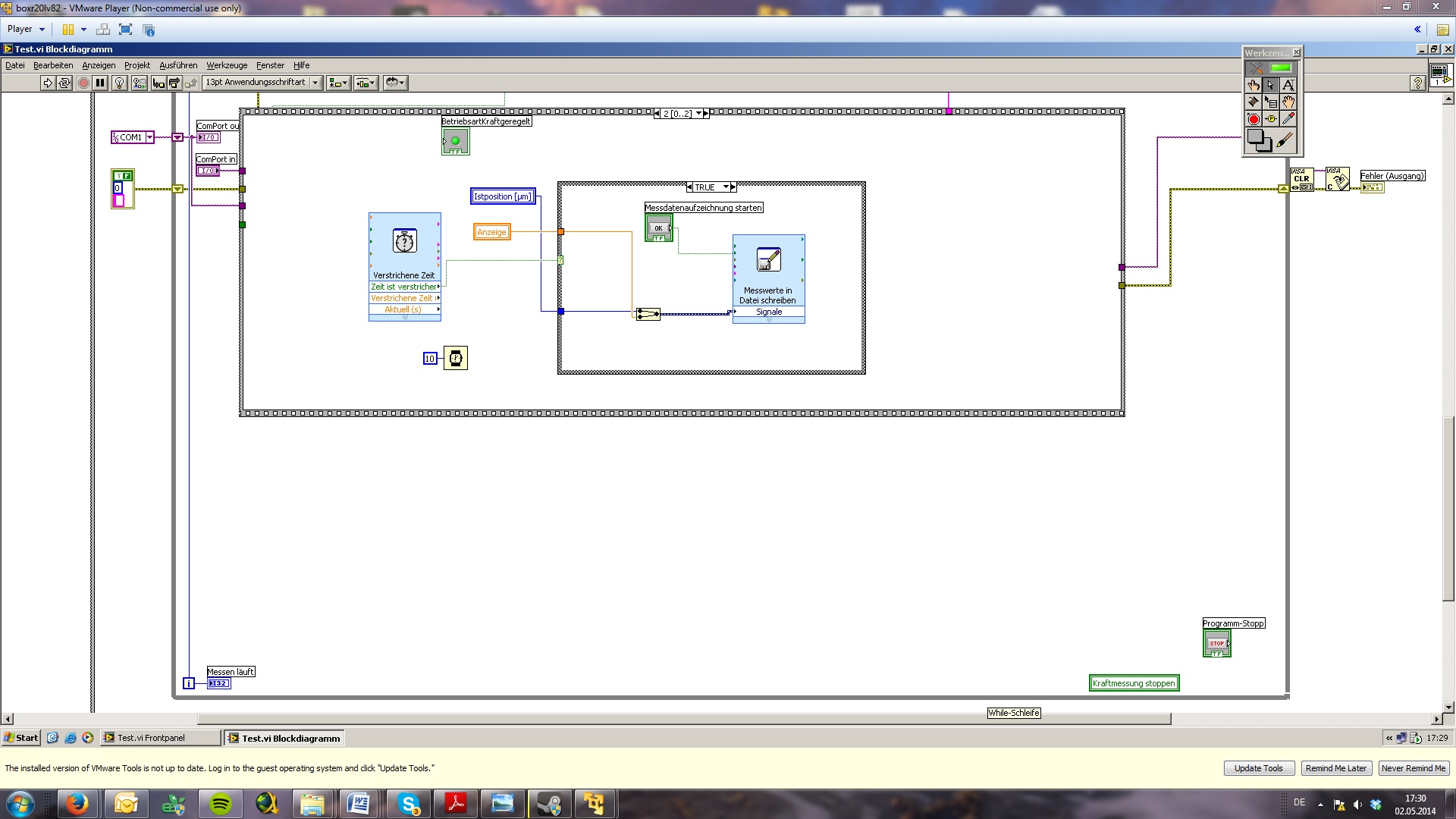1456x819 pixels.
Task: Click the Update Tools button
Action: [x=1258, y=768]
